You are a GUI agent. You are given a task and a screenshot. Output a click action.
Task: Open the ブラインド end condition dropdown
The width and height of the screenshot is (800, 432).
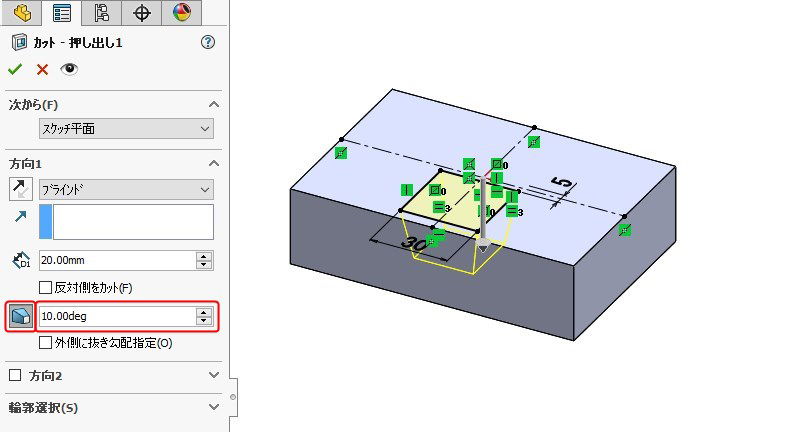126,189
